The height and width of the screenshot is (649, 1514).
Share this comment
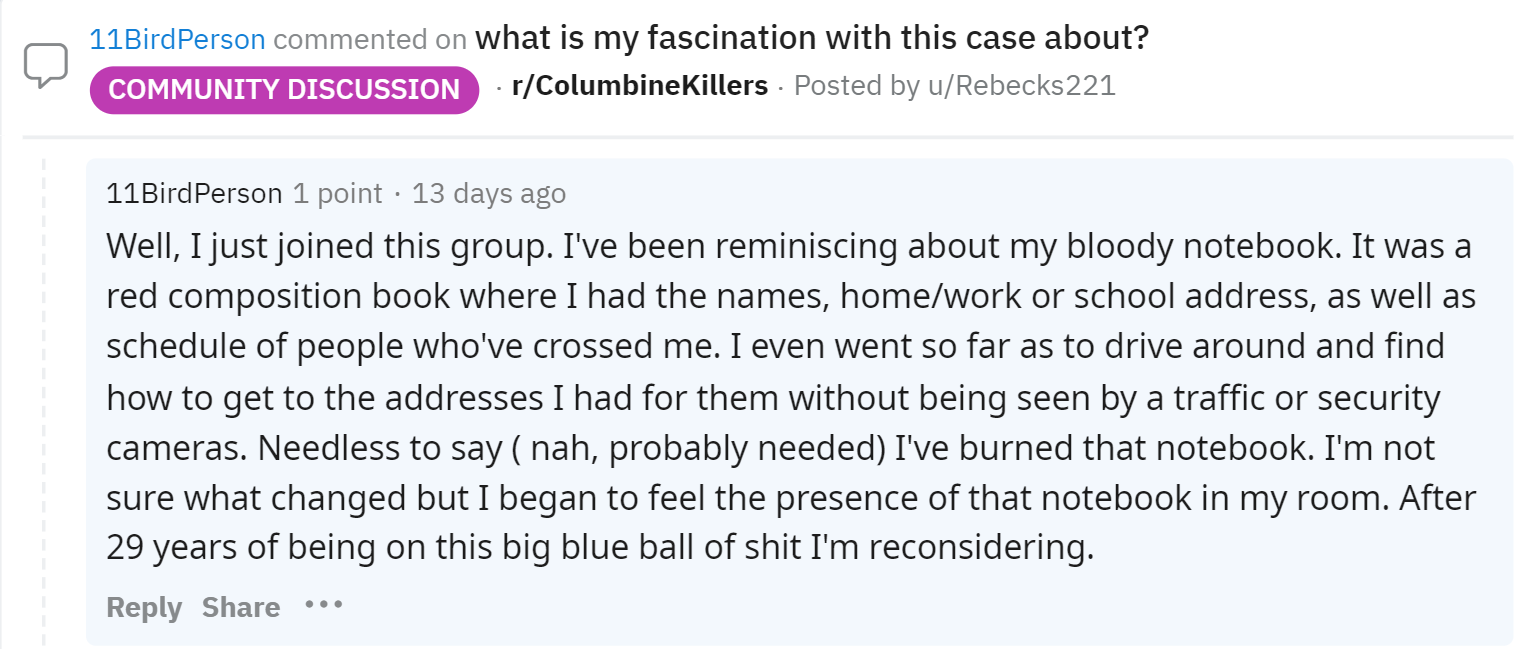240,607
